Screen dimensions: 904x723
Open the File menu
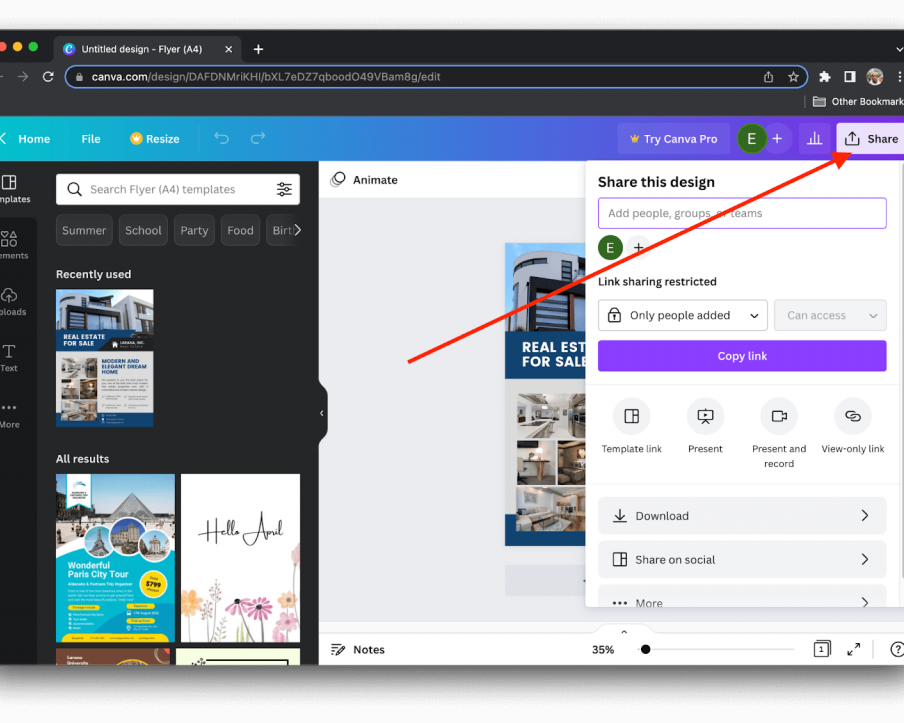(x=91, y=139)
